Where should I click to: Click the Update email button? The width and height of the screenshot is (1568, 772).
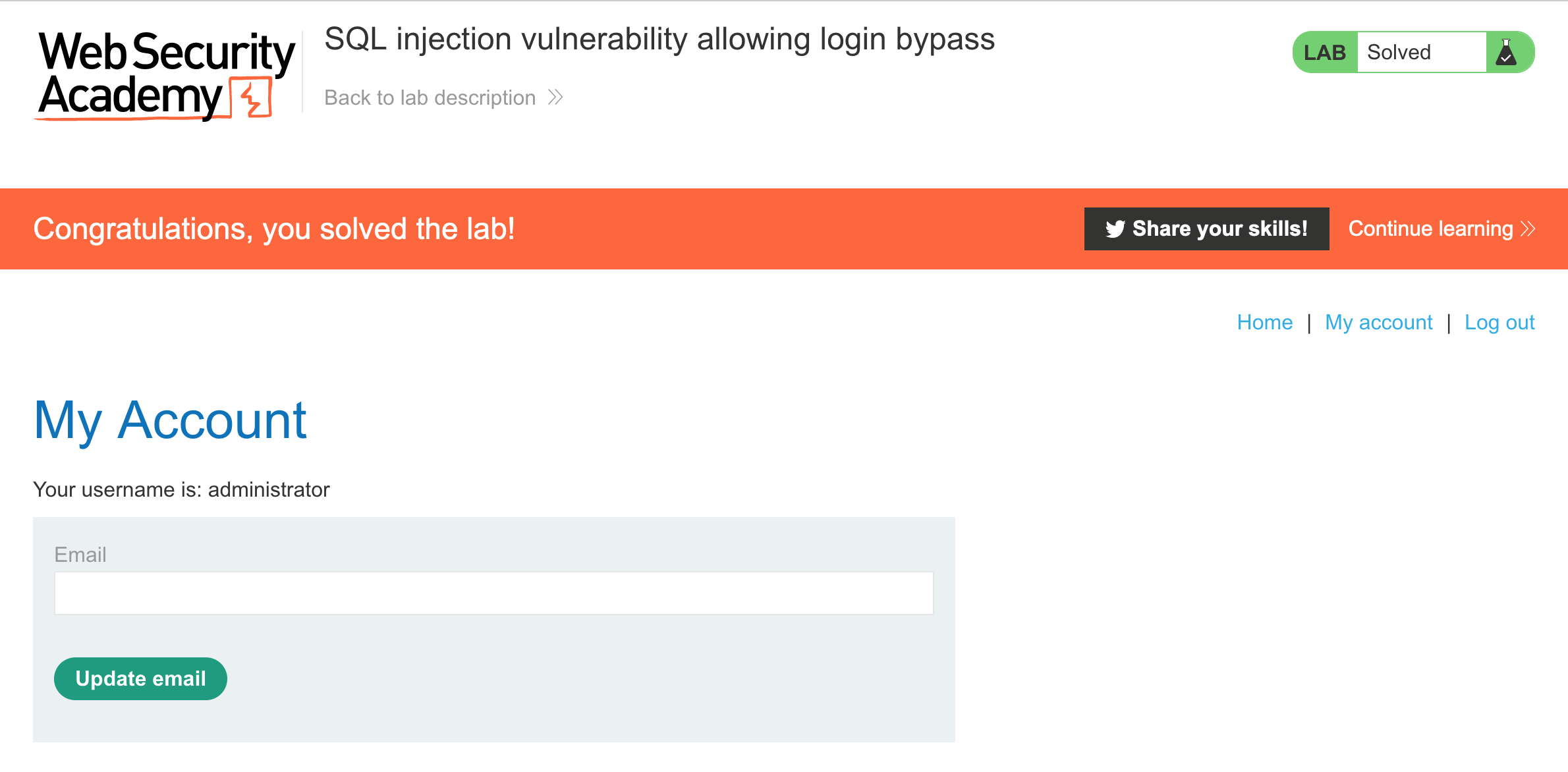pyautogui.click(x=140, y=678)
